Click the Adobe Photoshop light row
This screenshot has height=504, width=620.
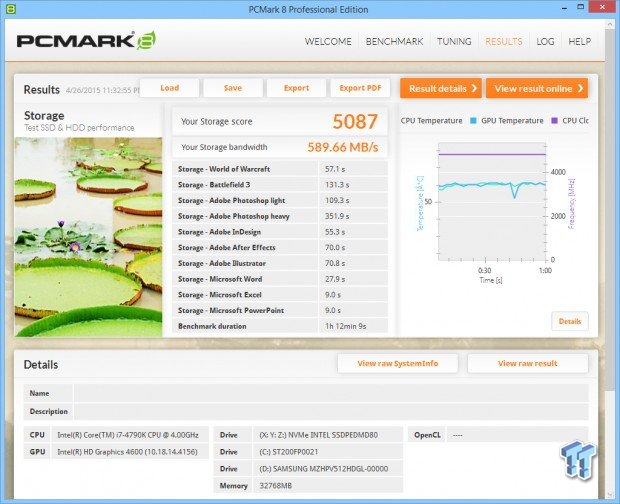[280, 200]
